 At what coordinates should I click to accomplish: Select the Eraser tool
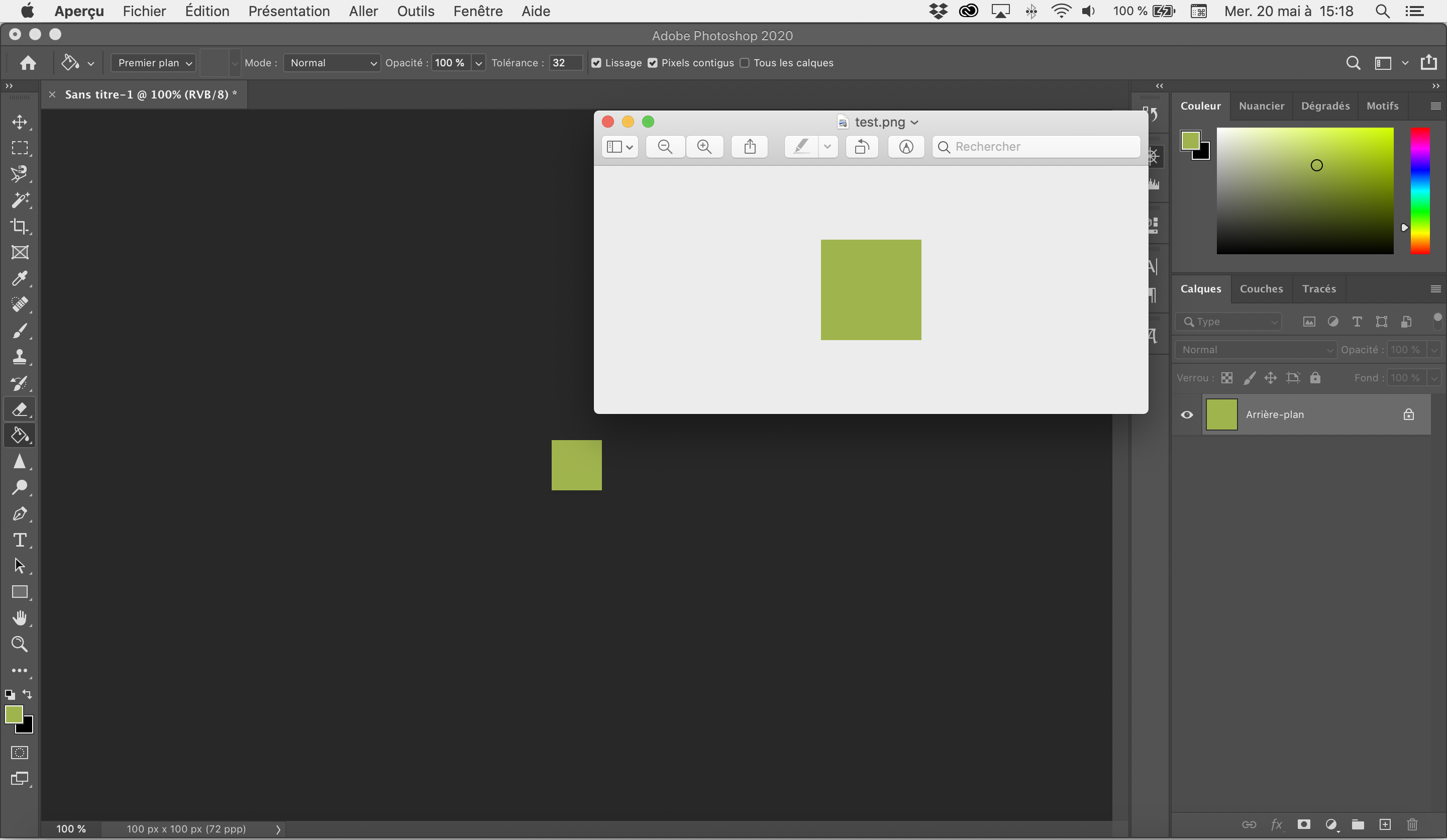[x=21, y=409]
